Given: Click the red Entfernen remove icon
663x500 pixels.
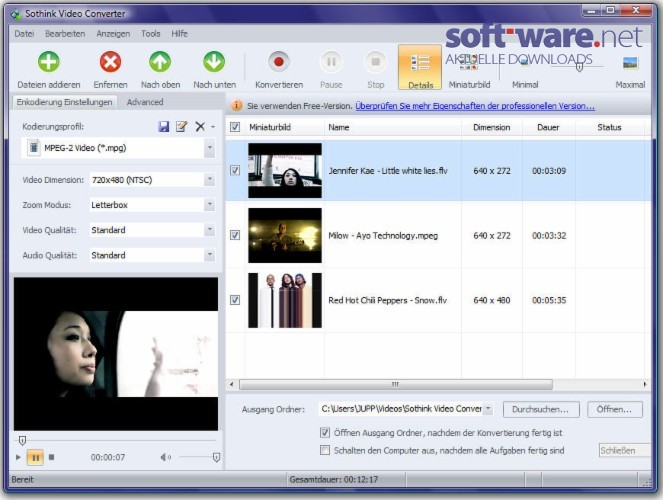Looking at the screenshot, I should [110, 62].
